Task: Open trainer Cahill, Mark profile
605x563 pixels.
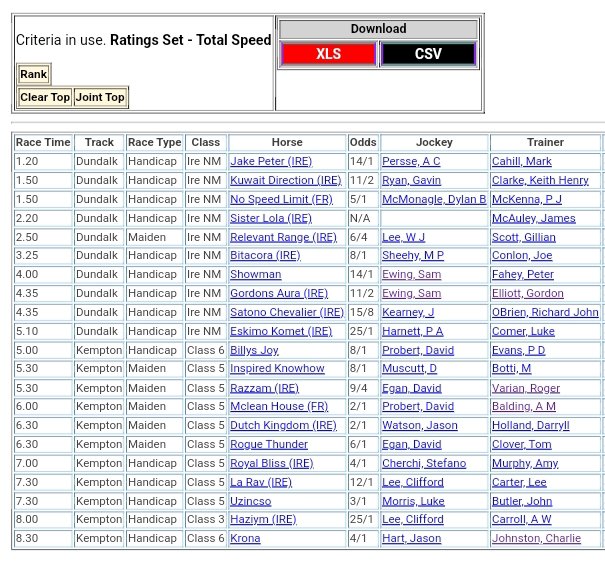Action: (x=521, y=162)
